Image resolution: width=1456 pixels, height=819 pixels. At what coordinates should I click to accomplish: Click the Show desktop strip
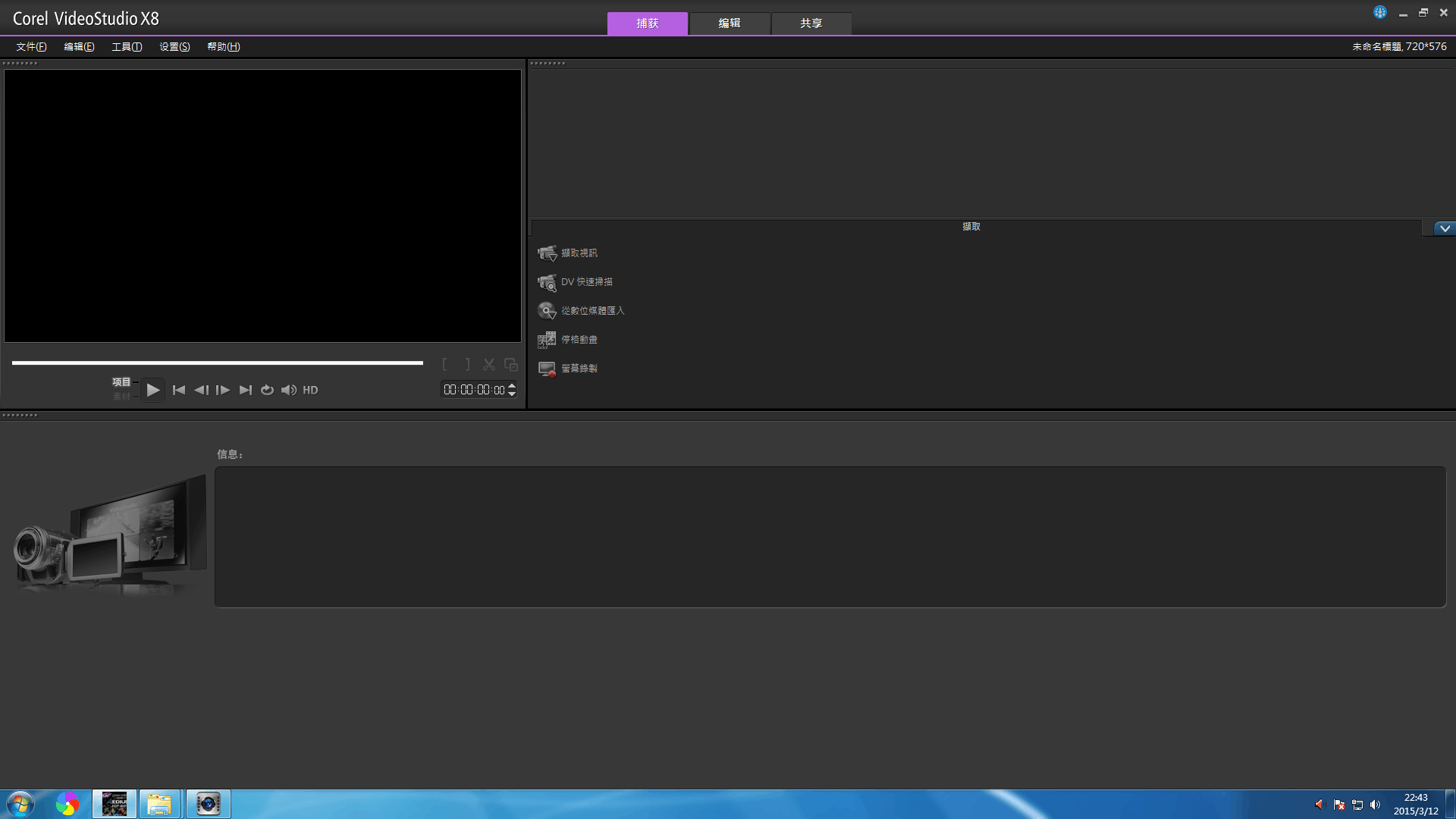1451,804
